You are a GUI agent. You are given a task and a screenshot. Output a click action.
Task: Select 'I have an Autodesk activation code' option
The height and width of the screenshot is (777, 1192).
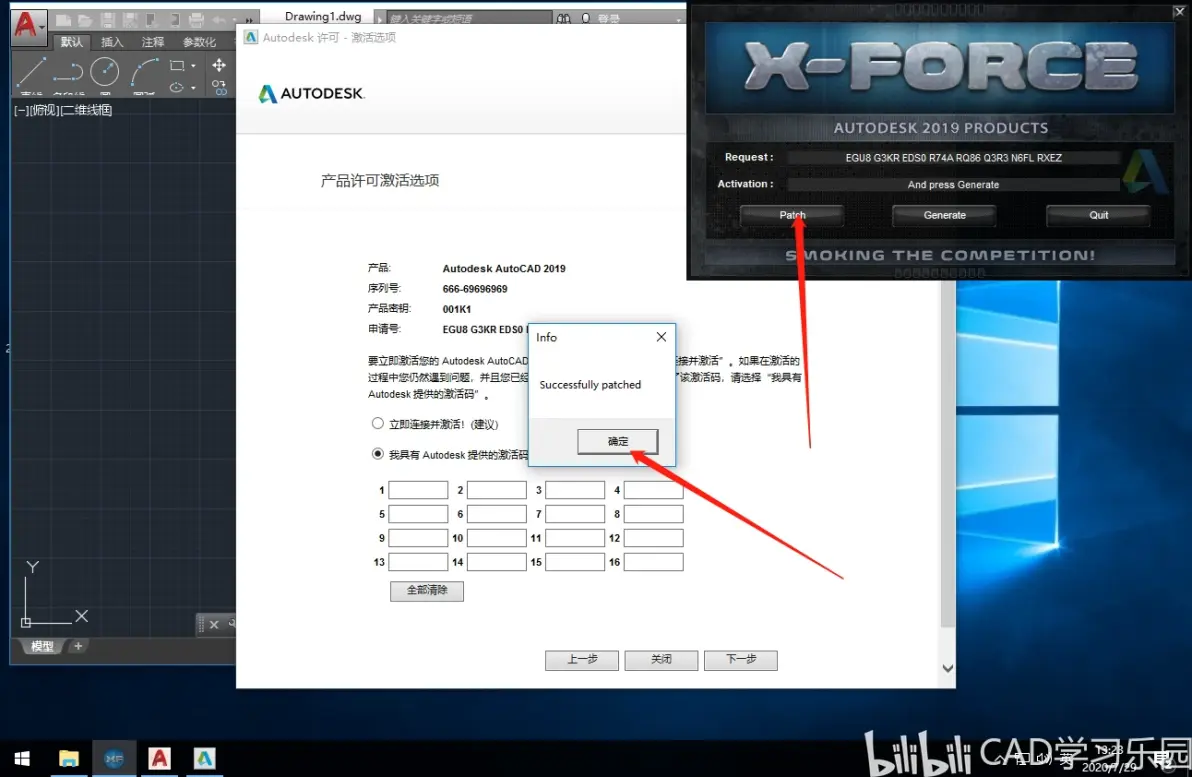(x=378, y=454)
